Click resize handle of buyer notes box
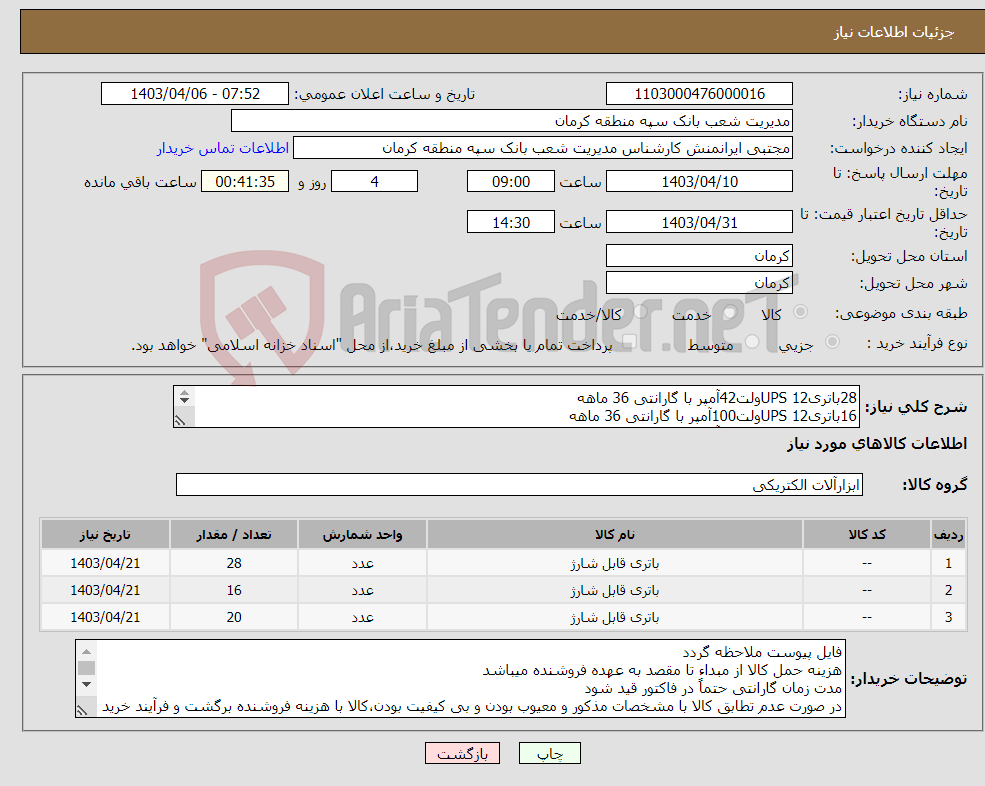The width and height of the screenshot is (985, 786). tap(82, 710)
